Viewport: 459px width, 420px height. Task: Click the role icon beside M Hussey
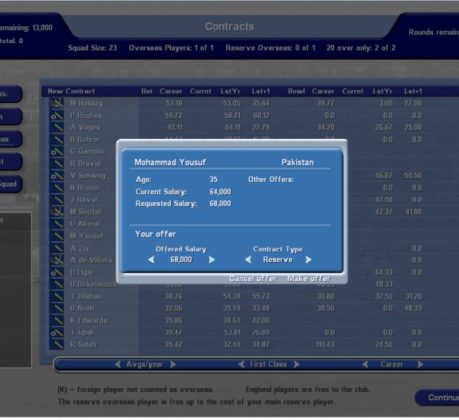(x=57, y=103)
